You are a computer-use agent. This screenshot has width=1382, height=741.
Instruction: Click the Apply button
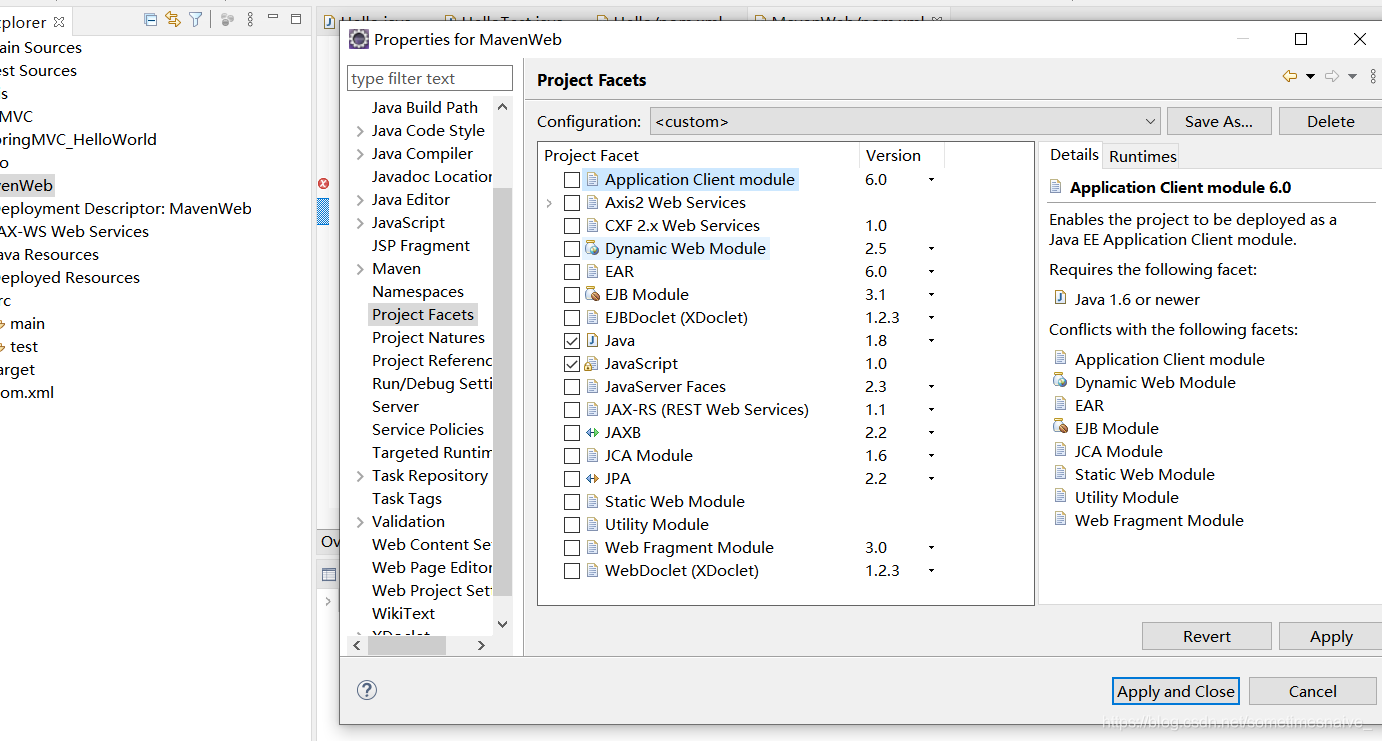(1331, 636)
